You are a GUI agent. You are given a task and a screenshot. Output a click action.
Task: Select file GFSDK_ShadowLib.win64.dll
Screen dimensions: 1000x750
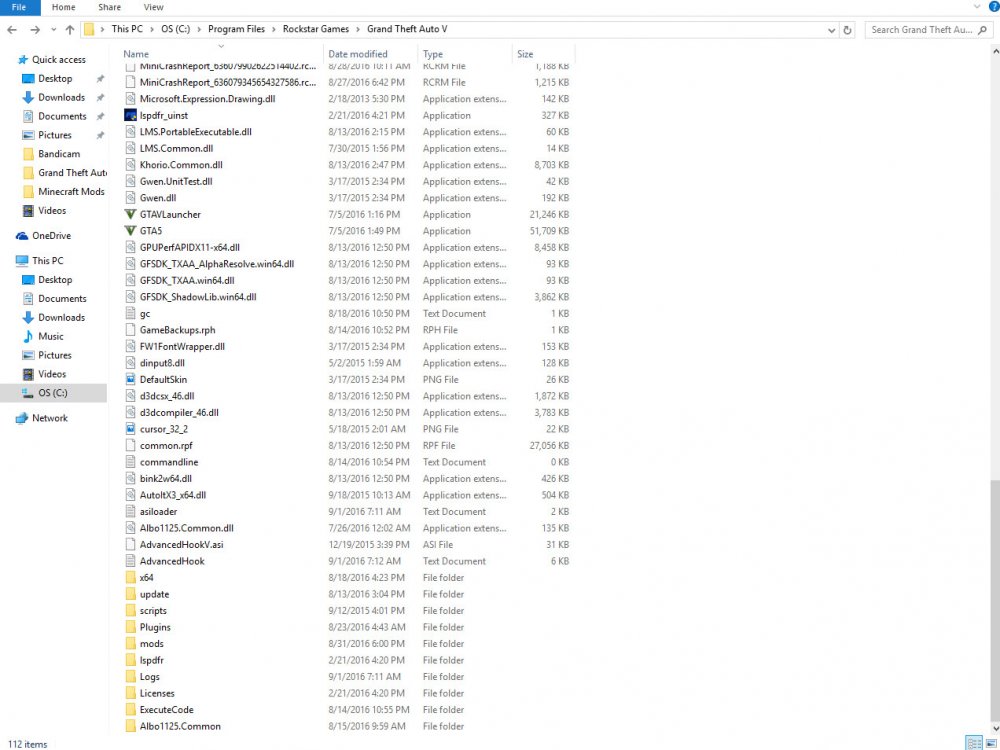pos(198,297)
